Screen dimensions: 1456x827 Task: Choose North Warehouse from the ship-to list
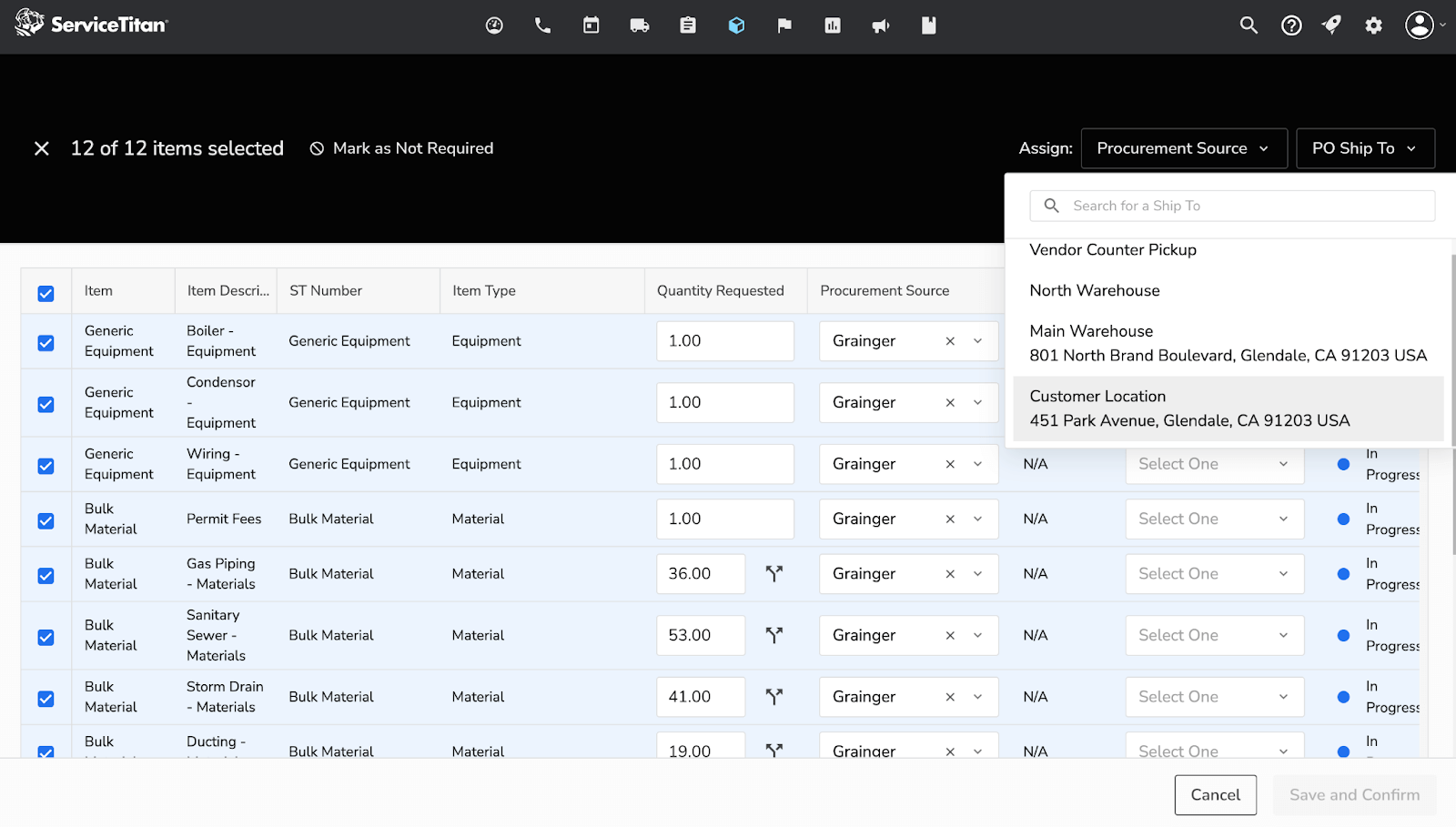(x=1094, y=289)
